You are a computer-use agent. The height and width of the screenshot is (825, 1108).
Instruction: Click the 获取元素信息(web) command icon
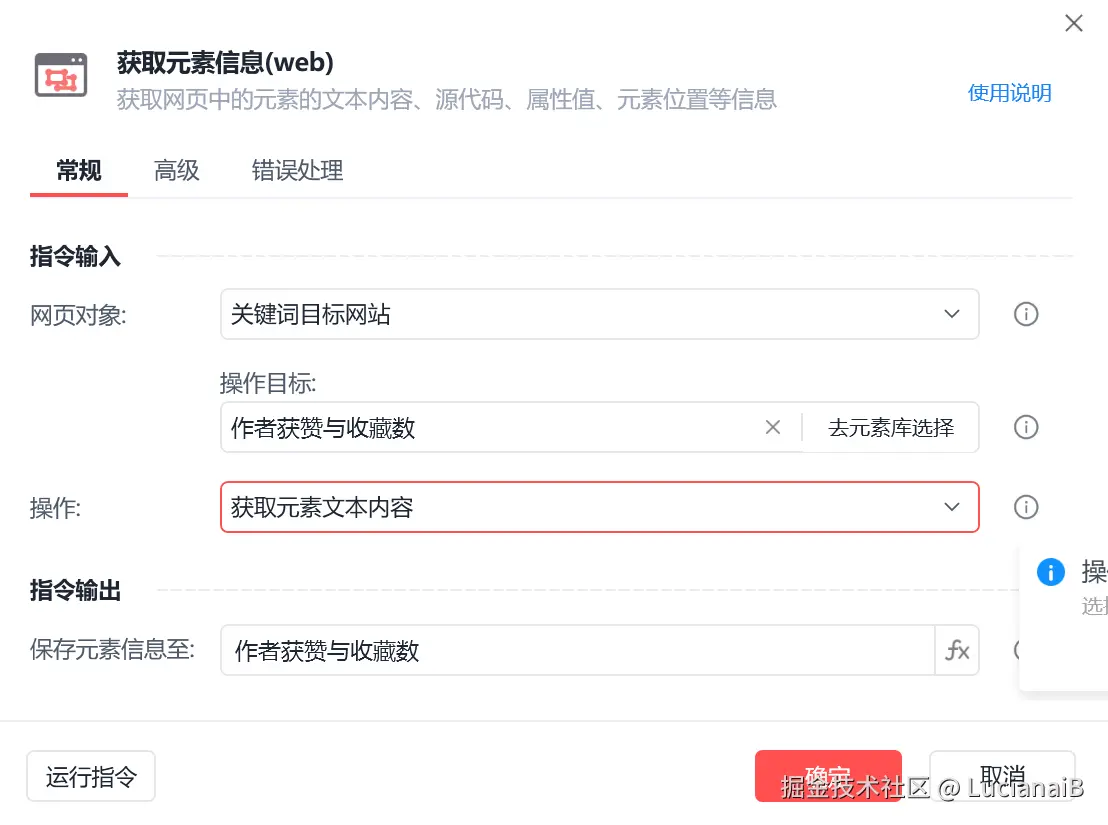[x=61, y=75]
